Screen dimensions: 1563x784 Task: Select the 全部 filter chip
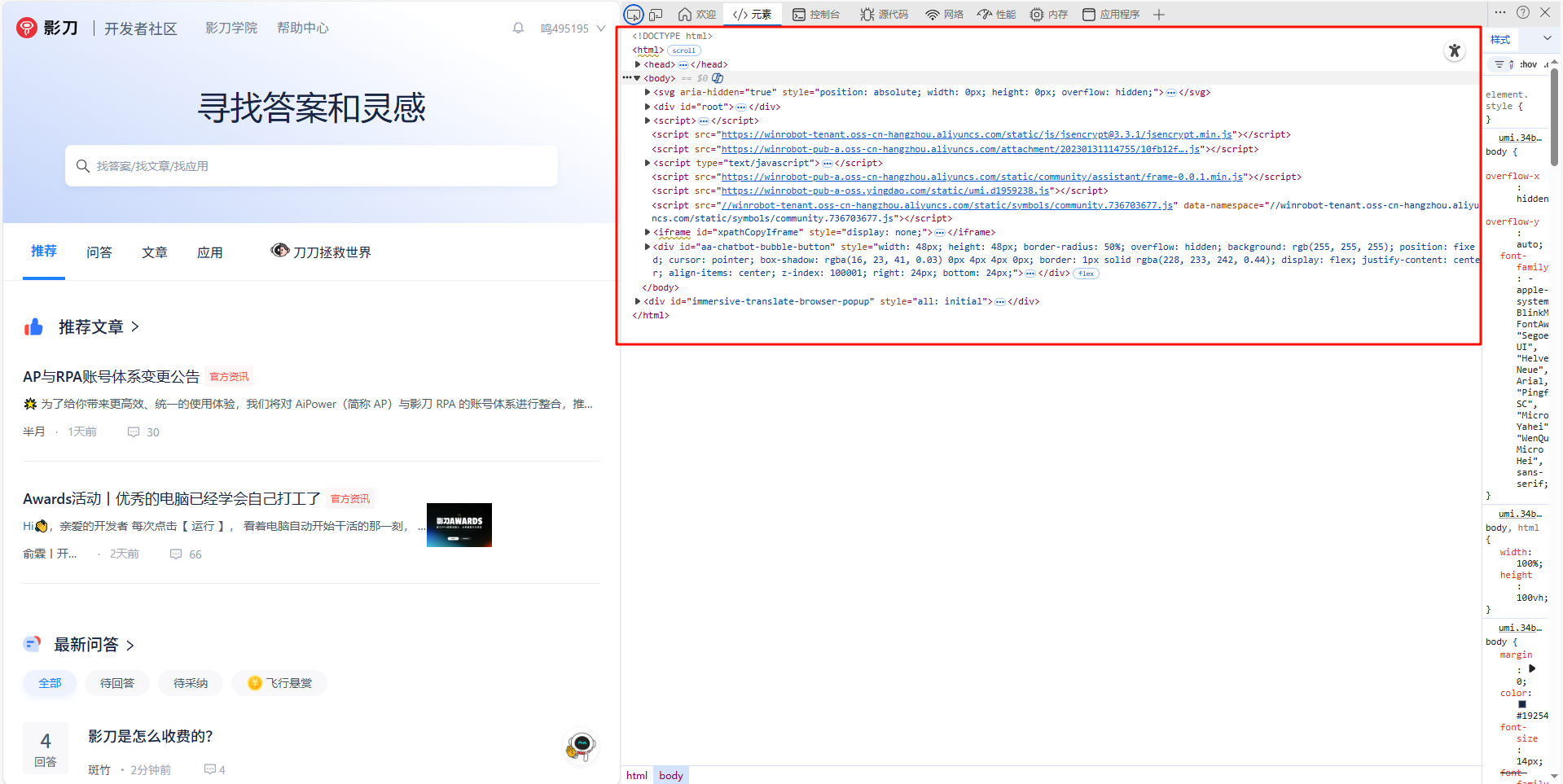pyautogui.click(x=50, y=683)
